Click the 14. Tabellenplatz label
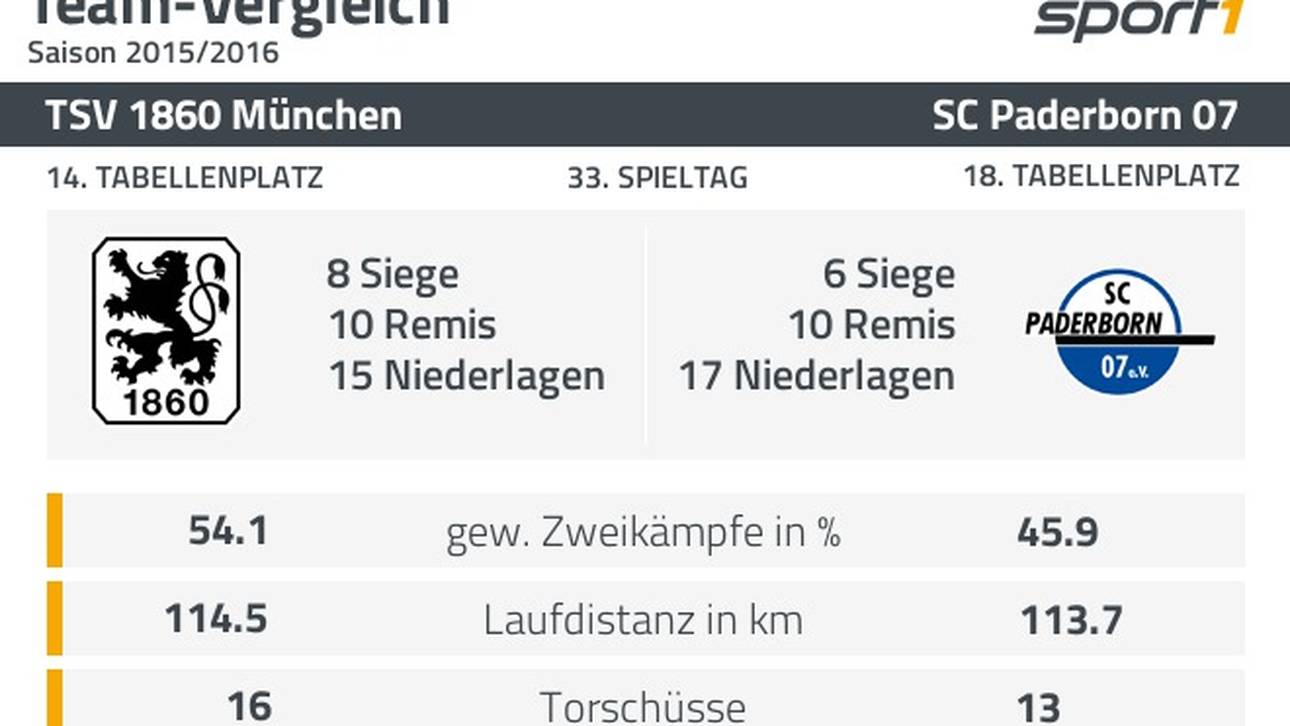 tap(185, 178)
